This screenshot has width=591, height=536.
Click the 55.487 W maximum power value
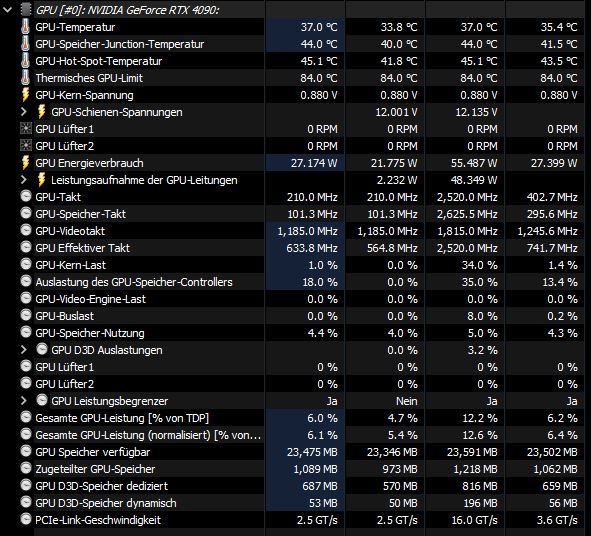474,163
